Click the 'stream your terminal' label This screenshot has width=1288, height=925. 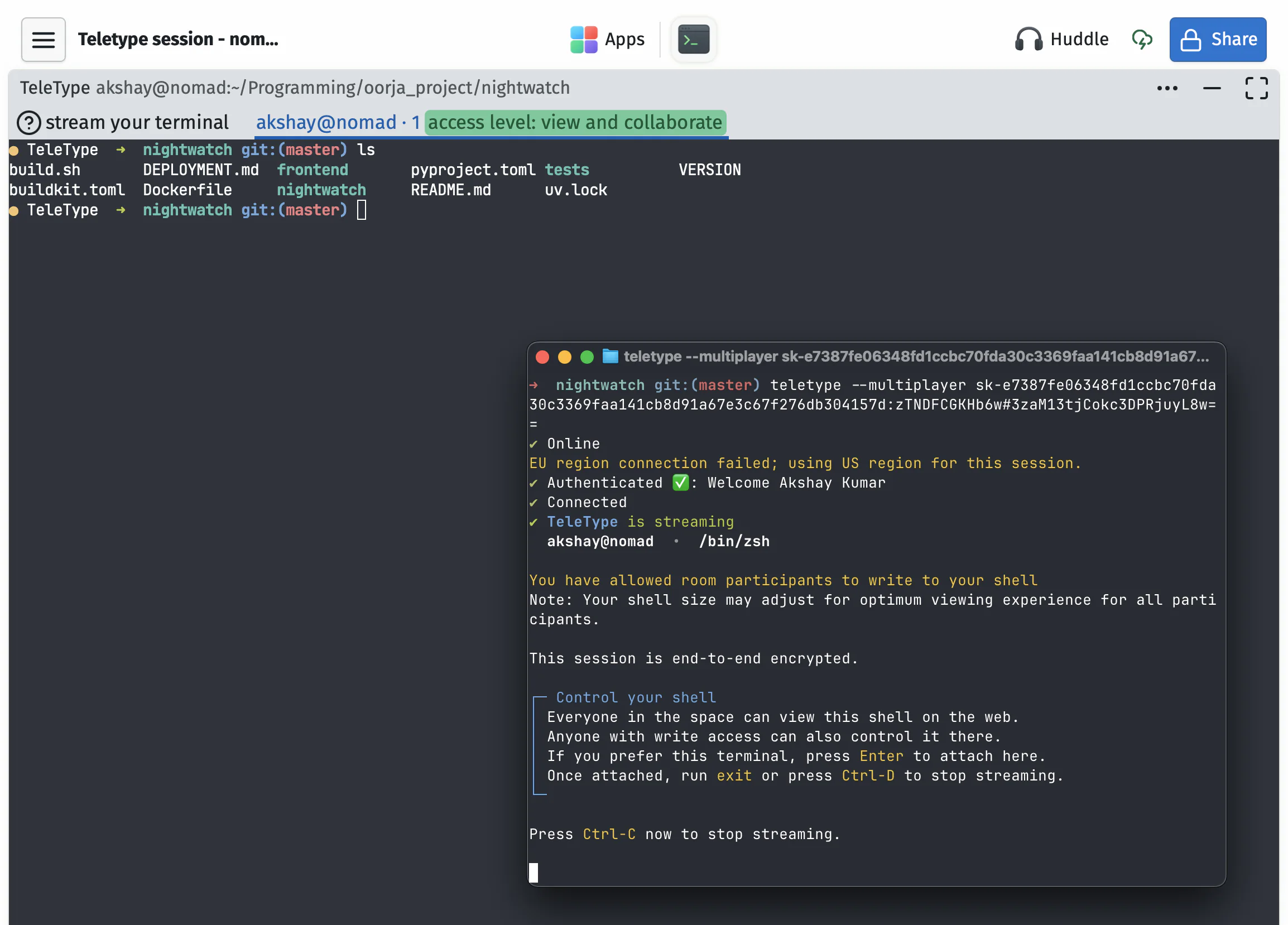(137, 122)
